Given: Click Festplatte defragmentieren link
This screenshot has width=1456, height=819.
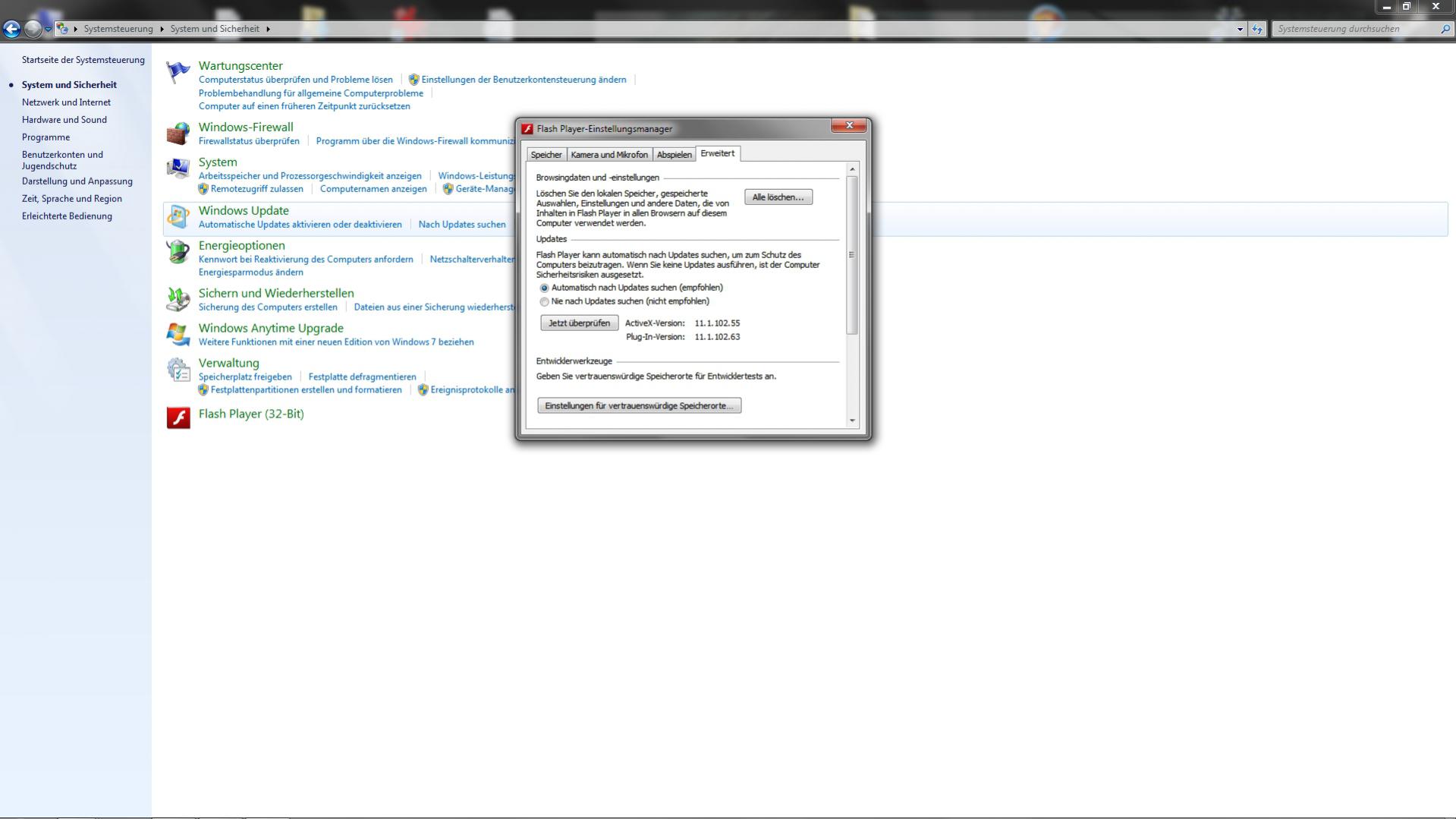Looking at the screenshot, I should 363,377.
